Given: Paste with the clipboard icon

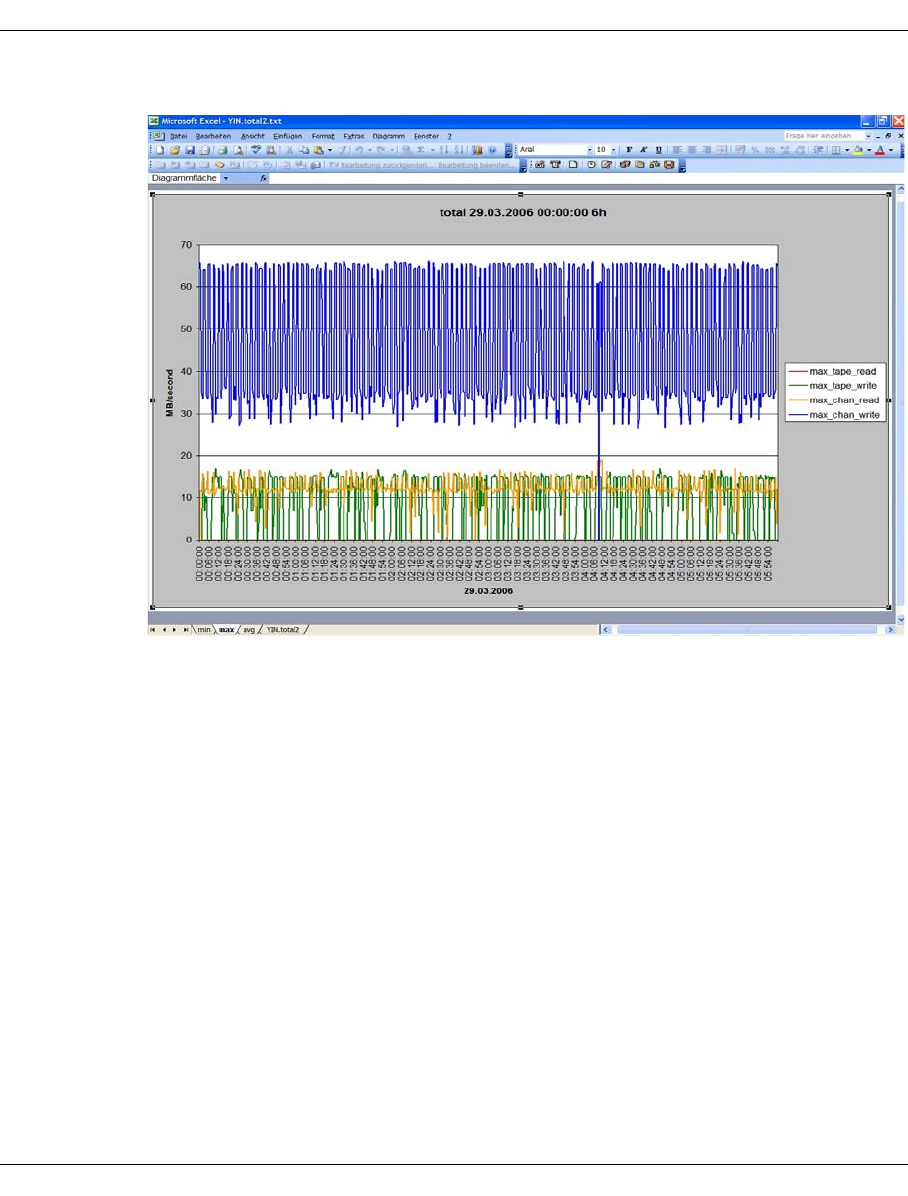Looking at the screenshot, I should (319, 150).
